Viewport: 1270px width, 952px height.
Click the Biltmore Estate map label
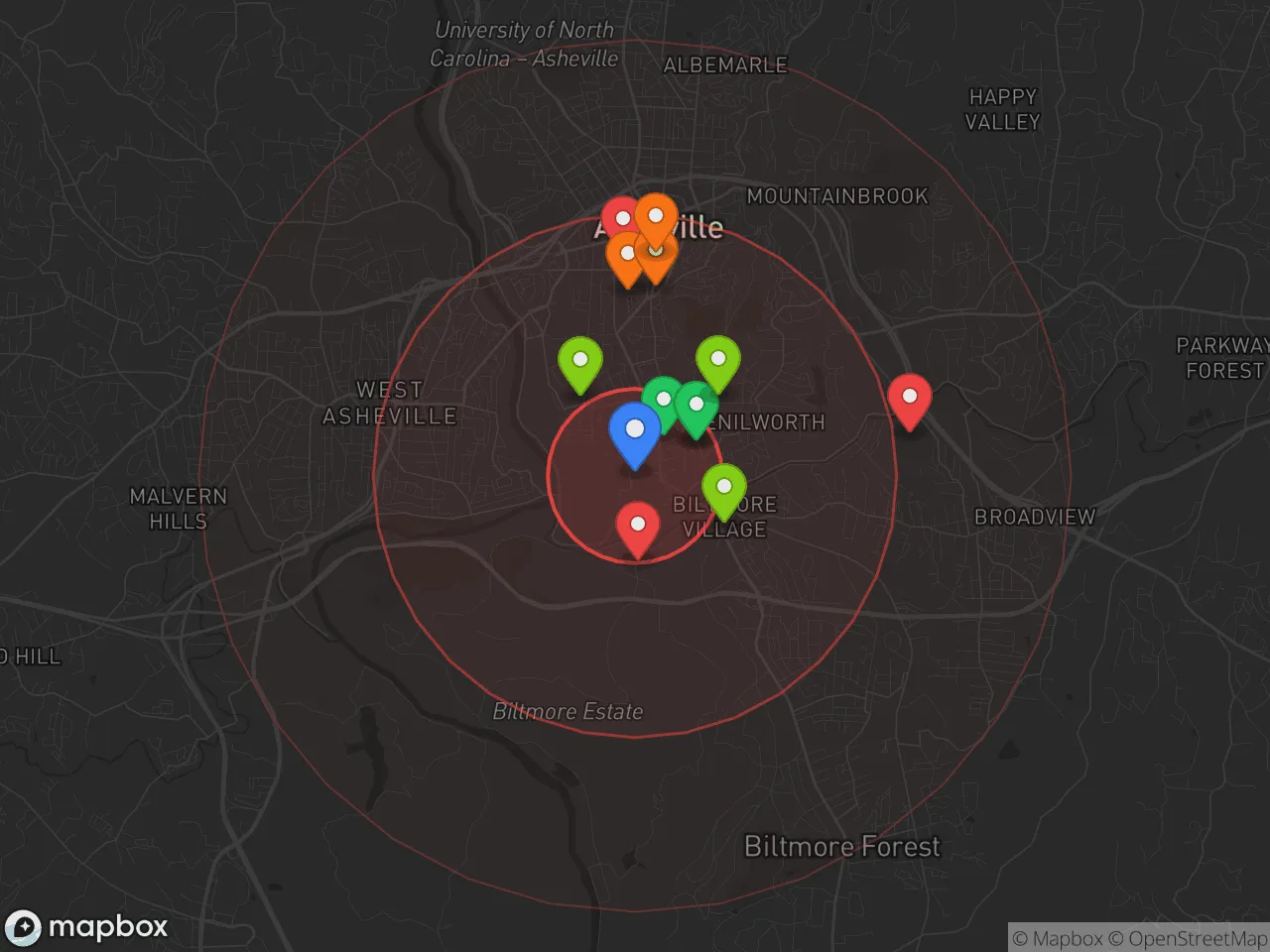(x=568, y=711)
